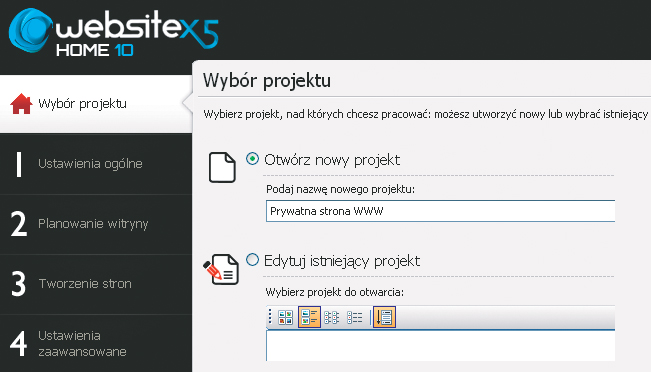Click the 'Wybierz projekt do otwarcia:' label
The image size is (651, 372).
335,292
